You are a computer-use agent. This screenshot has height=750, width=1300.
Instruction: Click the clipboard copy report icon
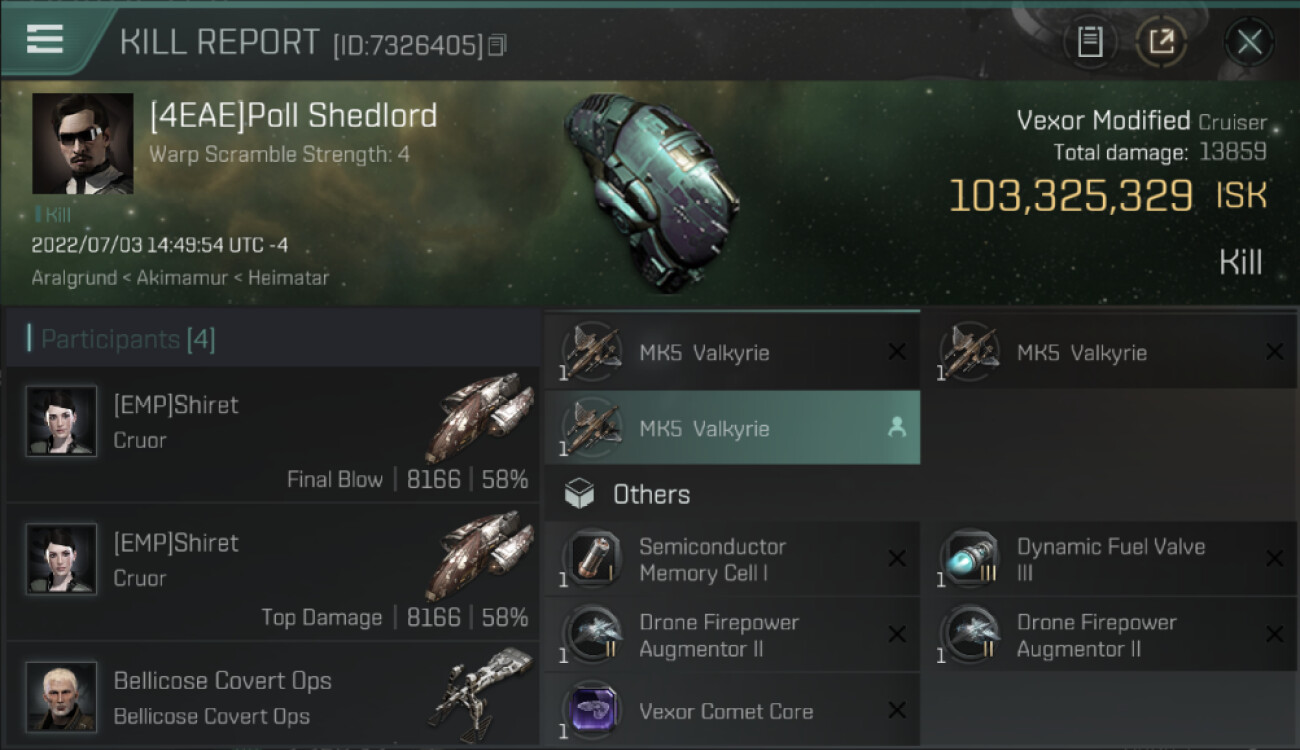click(x=1090, y=42)
